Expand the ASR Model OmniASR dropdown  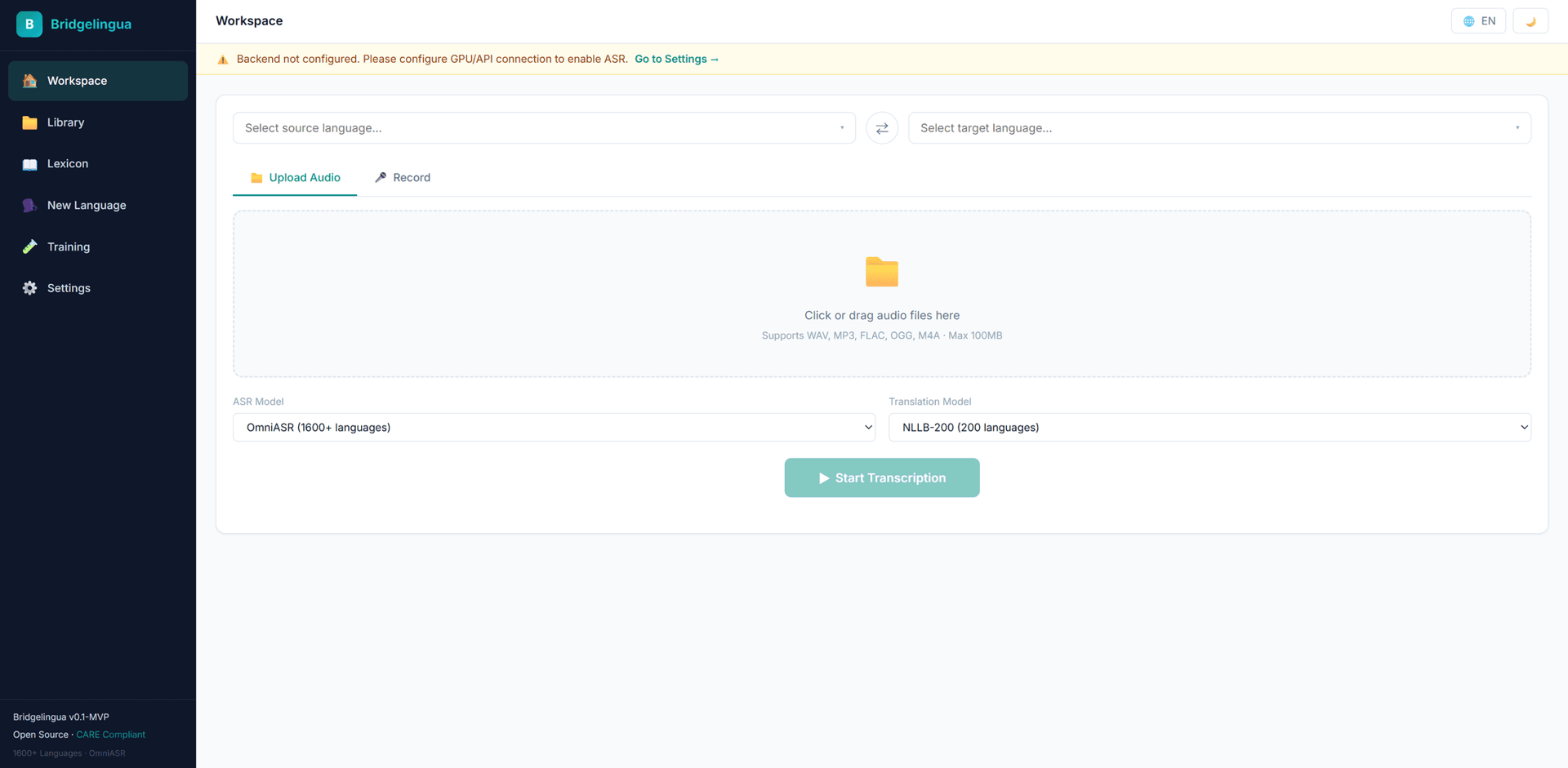pos(554,428)
